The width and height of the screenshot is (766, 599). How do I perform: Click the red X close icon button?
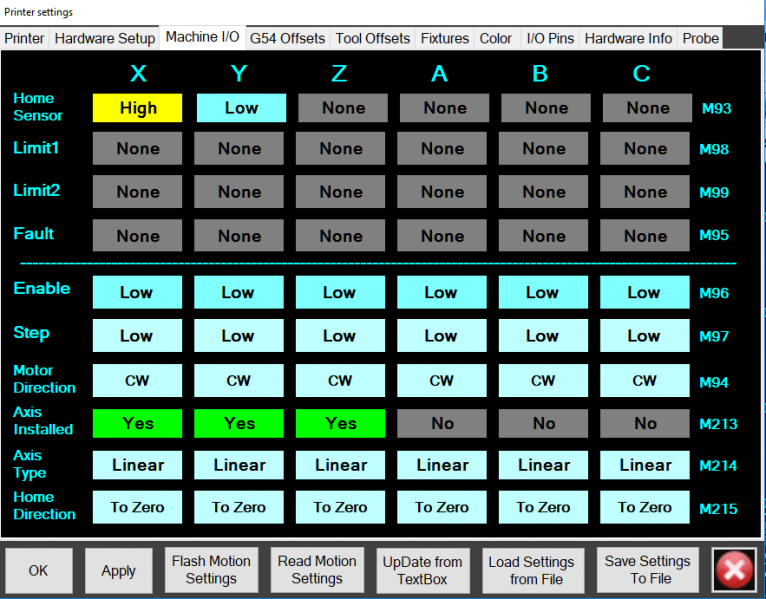pyautogui.click(x=734, y=570)
